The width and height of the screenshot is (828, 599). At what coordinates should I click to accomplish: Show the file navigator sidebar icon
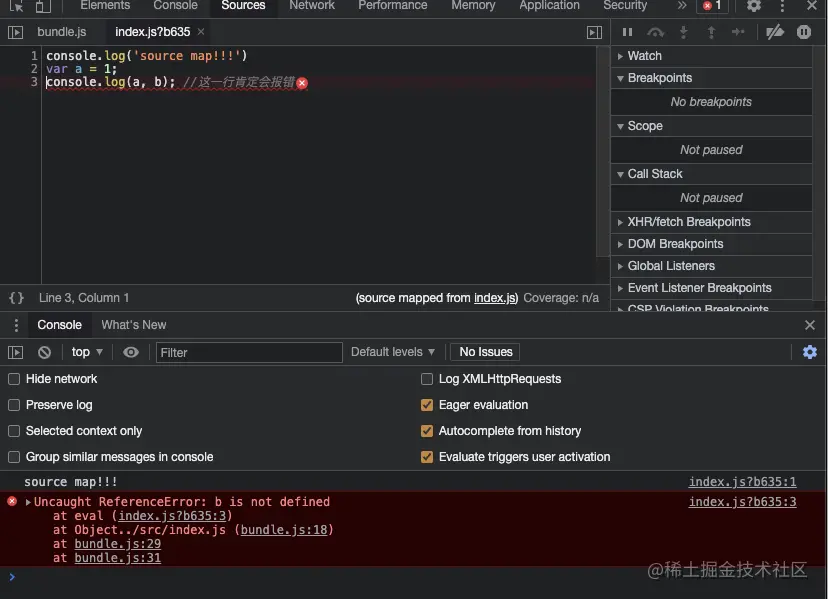[16, 32]
